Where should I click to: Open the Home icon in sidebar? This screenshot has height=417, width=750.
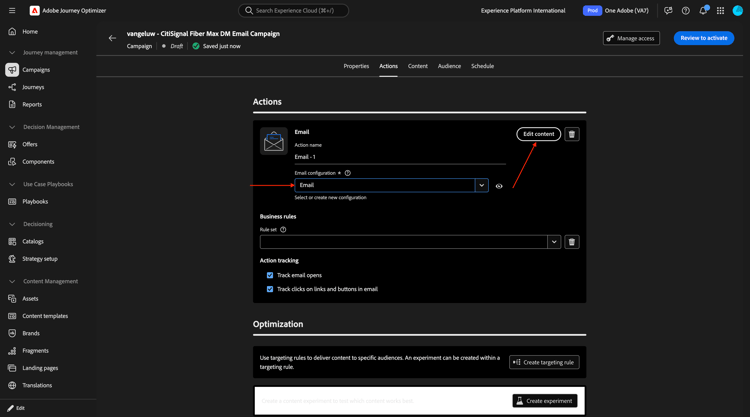click(12, 32)
